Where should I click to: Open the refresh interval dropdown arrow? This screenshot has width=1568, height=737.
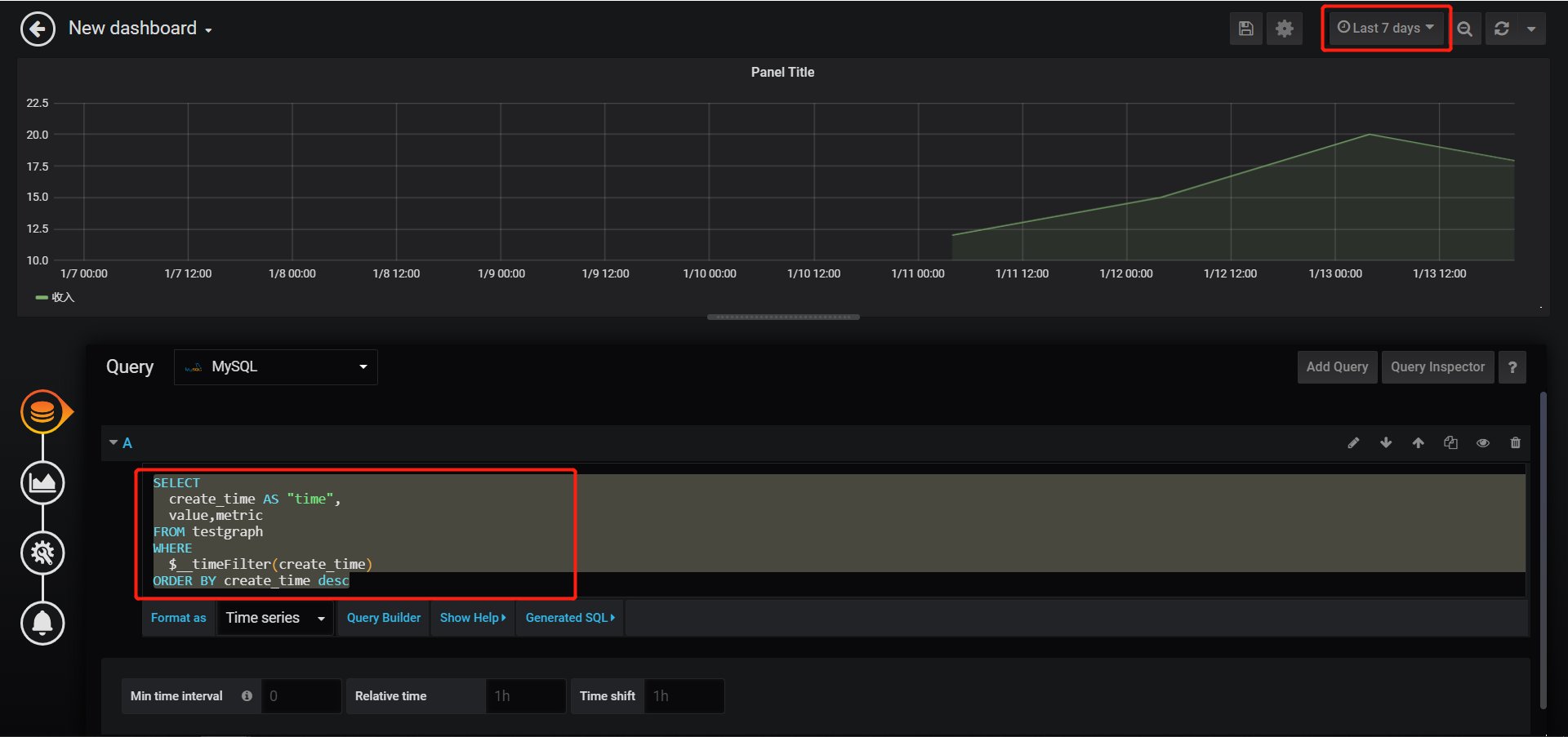(1531, 29)
